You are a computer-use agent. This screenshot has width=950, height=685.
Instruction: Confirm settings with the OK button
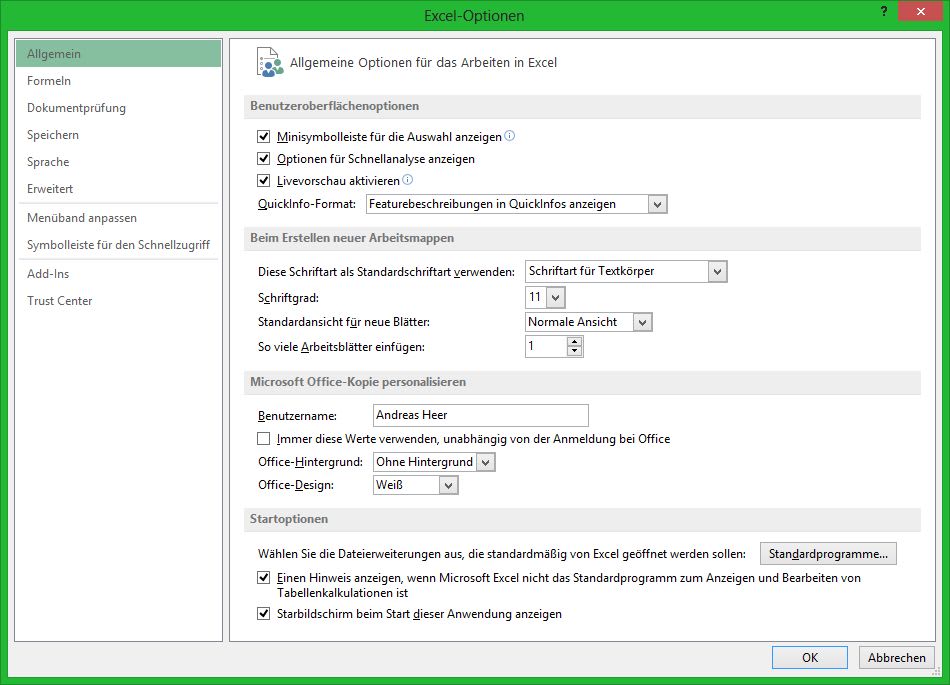(809, 657)
